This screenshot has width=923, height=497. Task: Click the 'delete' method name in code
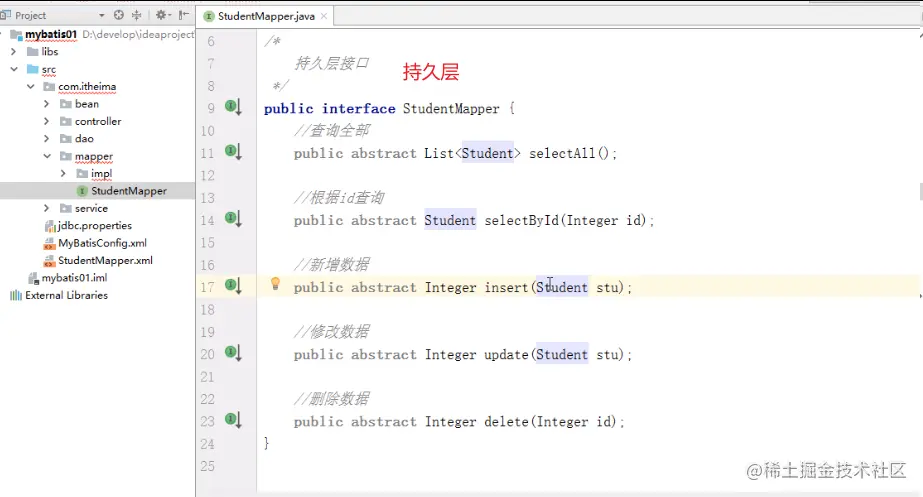click(x=506, y=422)
